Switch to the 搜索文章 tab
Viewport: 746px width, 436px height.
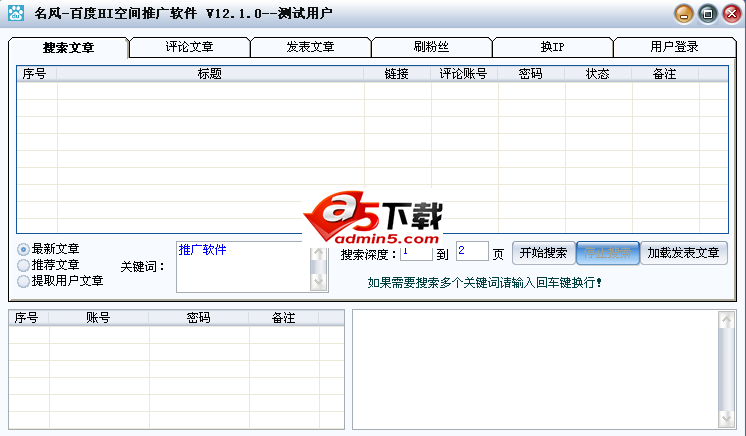69,48
